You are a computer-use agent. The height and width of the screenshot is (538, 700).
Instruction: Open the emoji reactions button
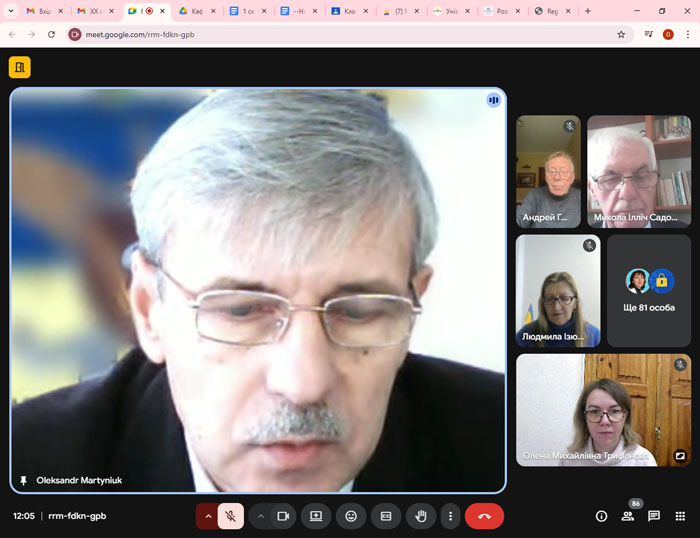click(x=351, y=516)
